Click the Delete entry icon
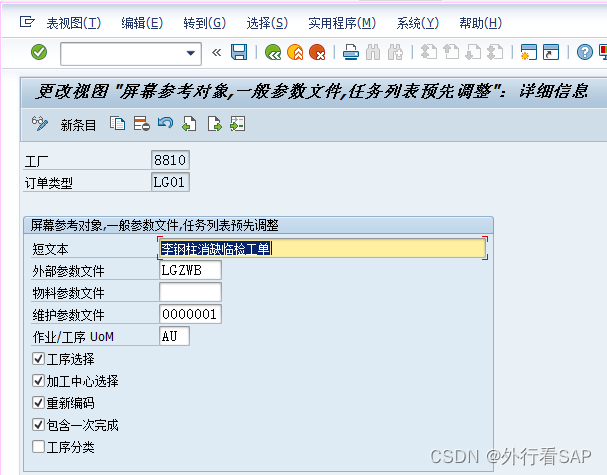 141,124
